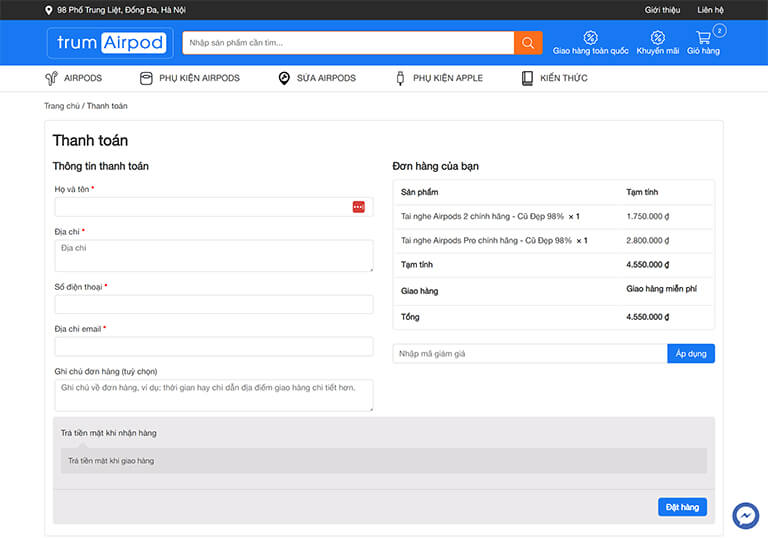Go to Trang chủ breadcrumb link
The image size is (768, 538).
61,106
